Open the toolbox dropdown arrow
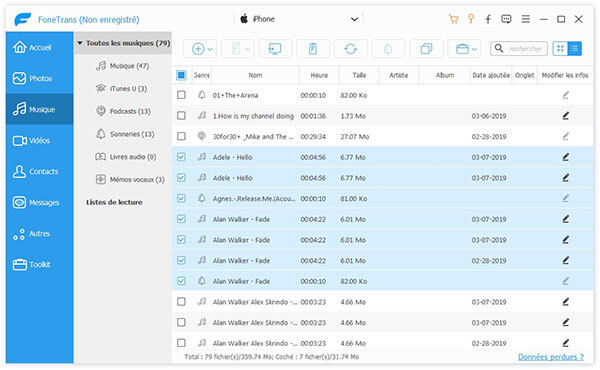Screen dimensions: 600x370 [474, 49]
